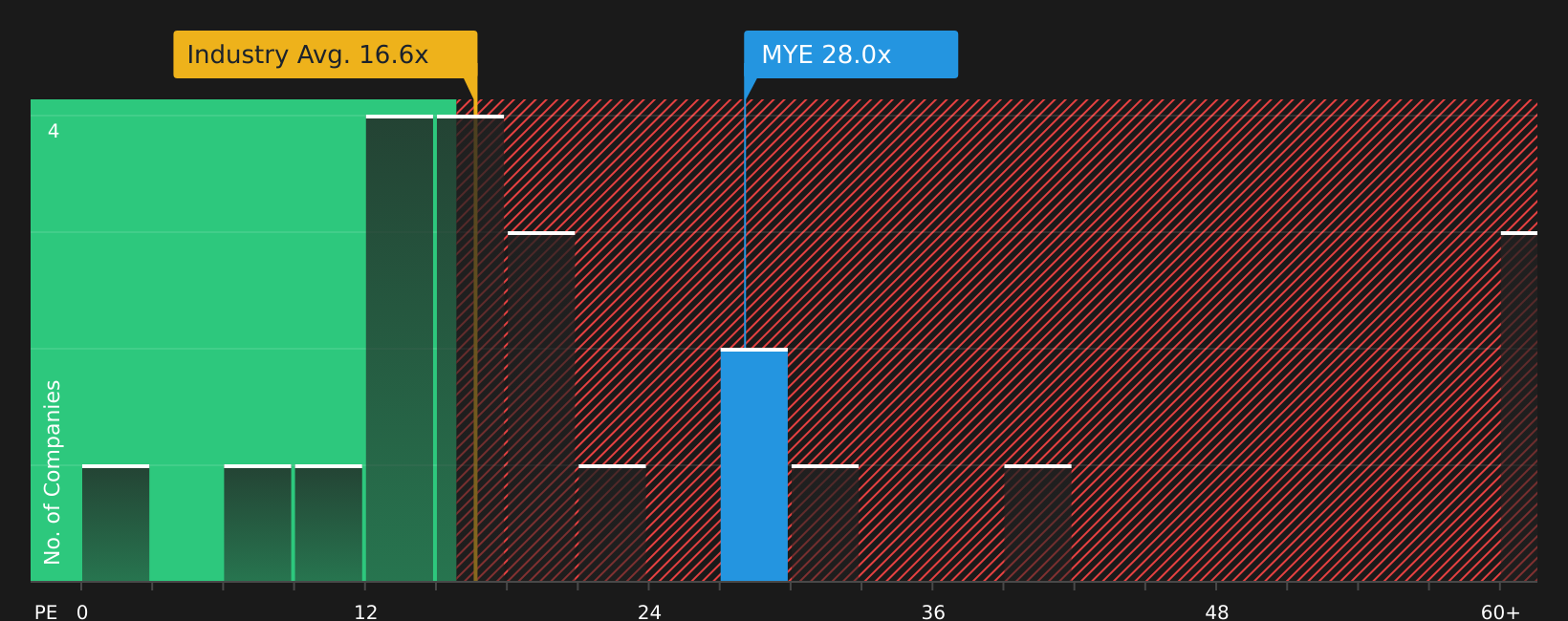The width and height of the screenshot is (1568, 621).
Task: Select the bar at the 60+ PE end
Action: (1519, 406)
